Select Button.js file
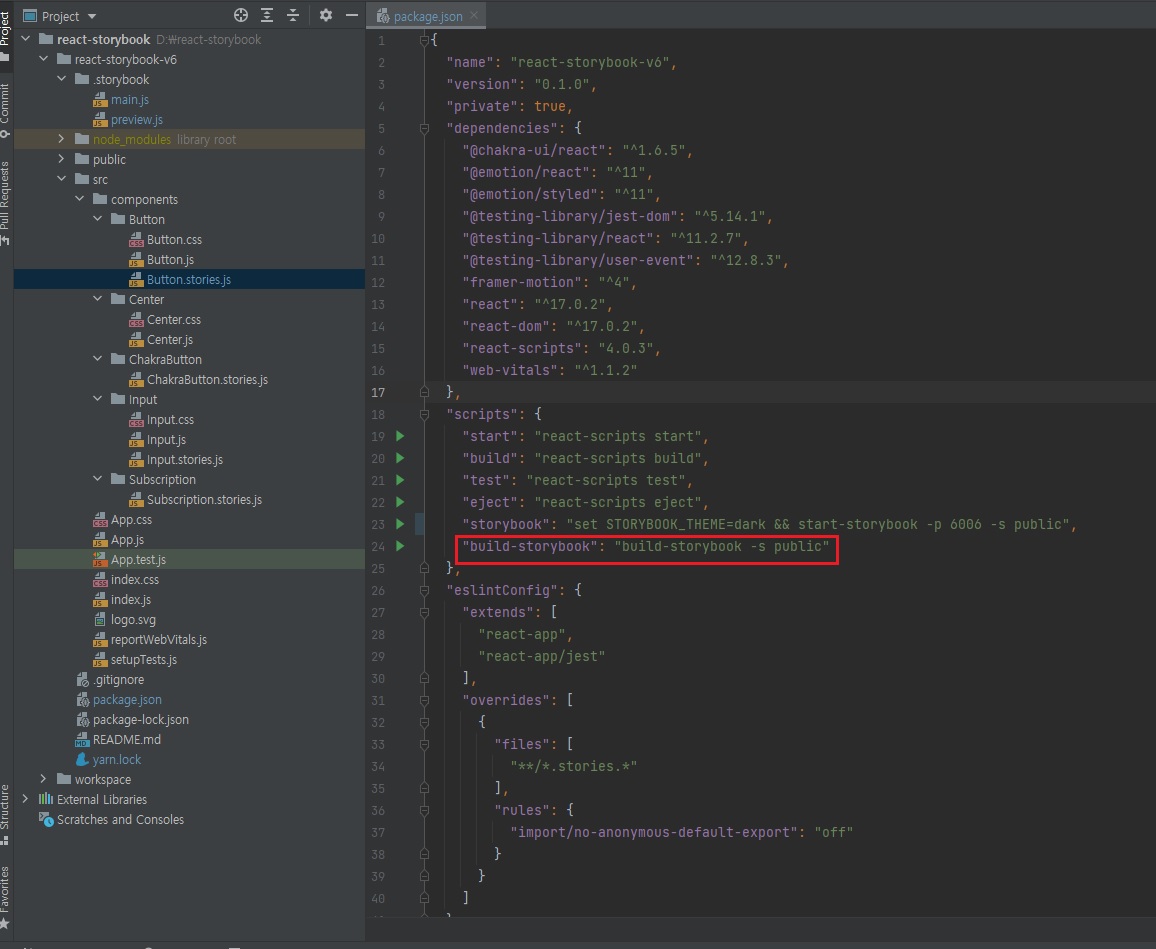The height and width of the screenshot is (949, 1156). click(x=161, y=260)
